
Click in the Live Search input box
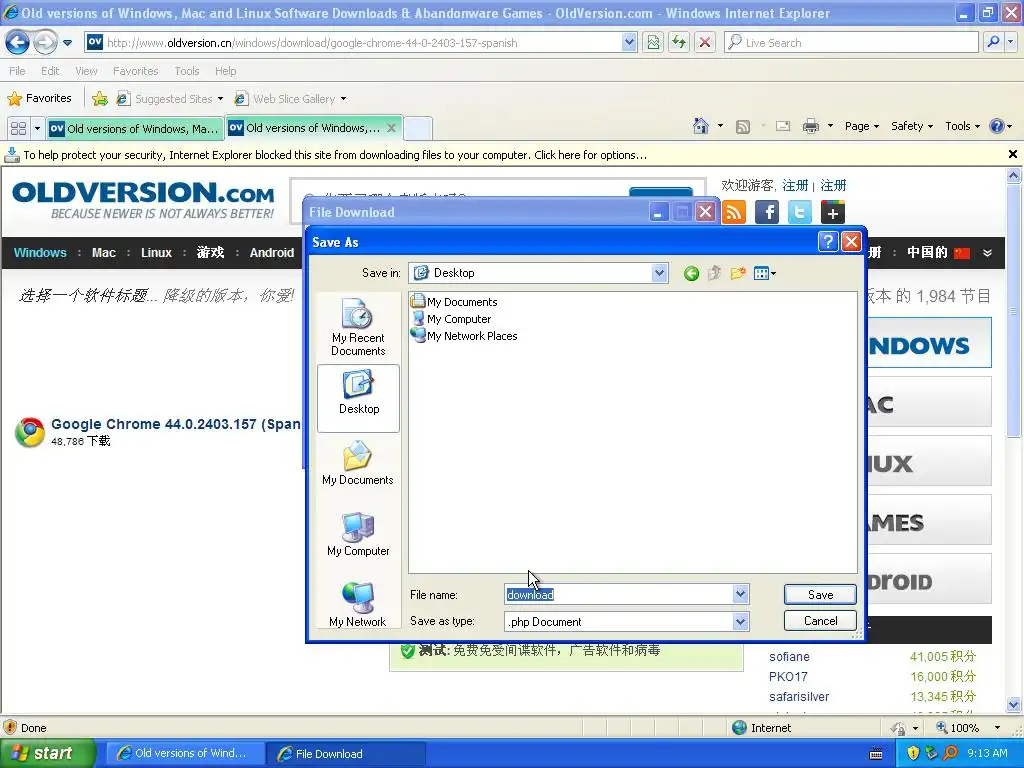(x=852, y=42)
